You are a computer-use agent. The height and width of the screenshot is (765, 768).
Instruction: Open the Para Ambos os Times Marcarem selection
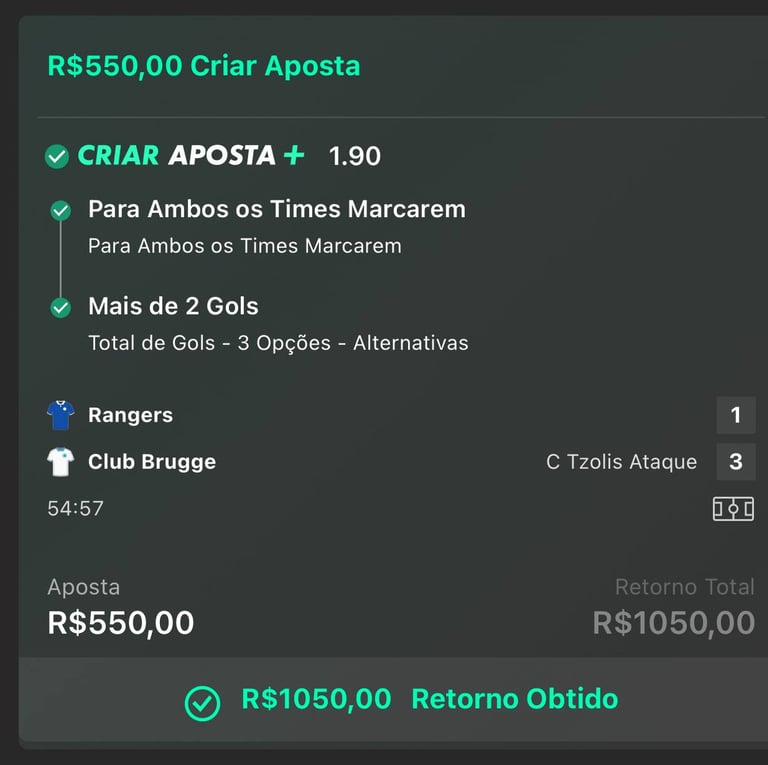point(277,209)
